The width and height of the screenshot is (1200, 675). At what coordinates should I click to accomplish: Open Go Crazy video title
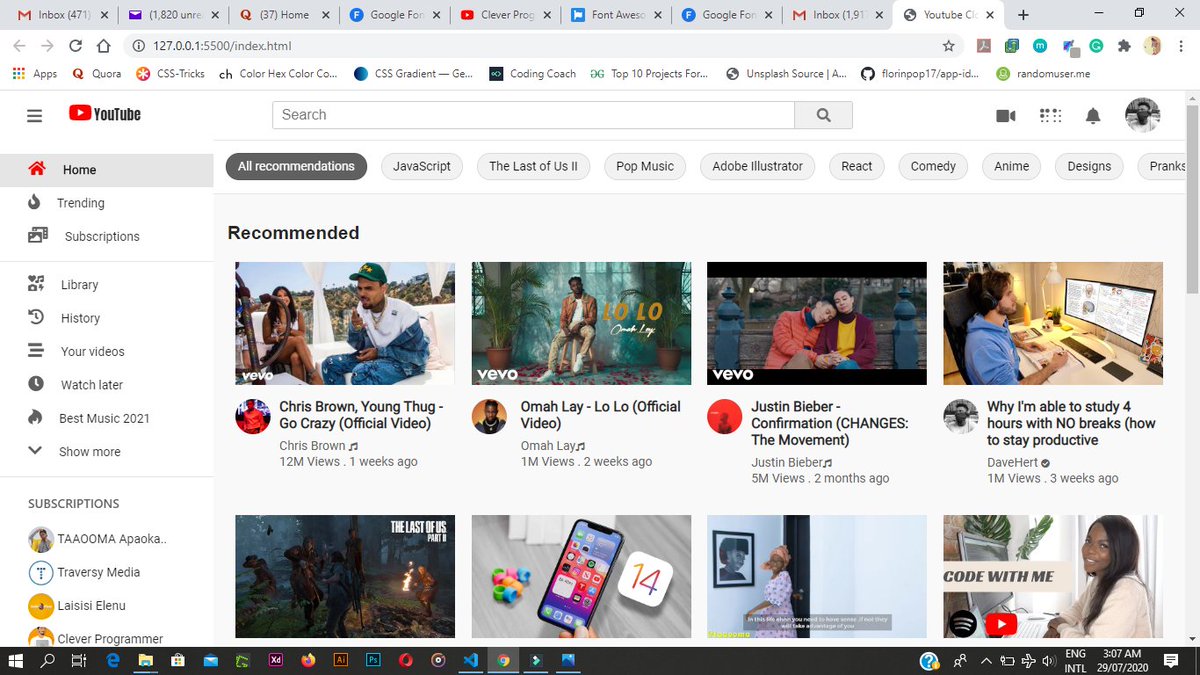click(x=362, y=415)
